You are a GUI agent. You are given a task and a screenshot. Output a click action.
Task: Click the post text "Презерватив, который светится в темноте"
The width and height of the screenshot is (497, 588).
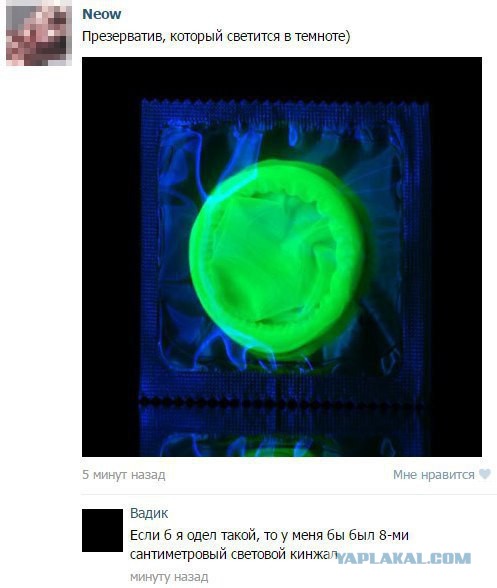pyautogui.click(x=216, y=37)
